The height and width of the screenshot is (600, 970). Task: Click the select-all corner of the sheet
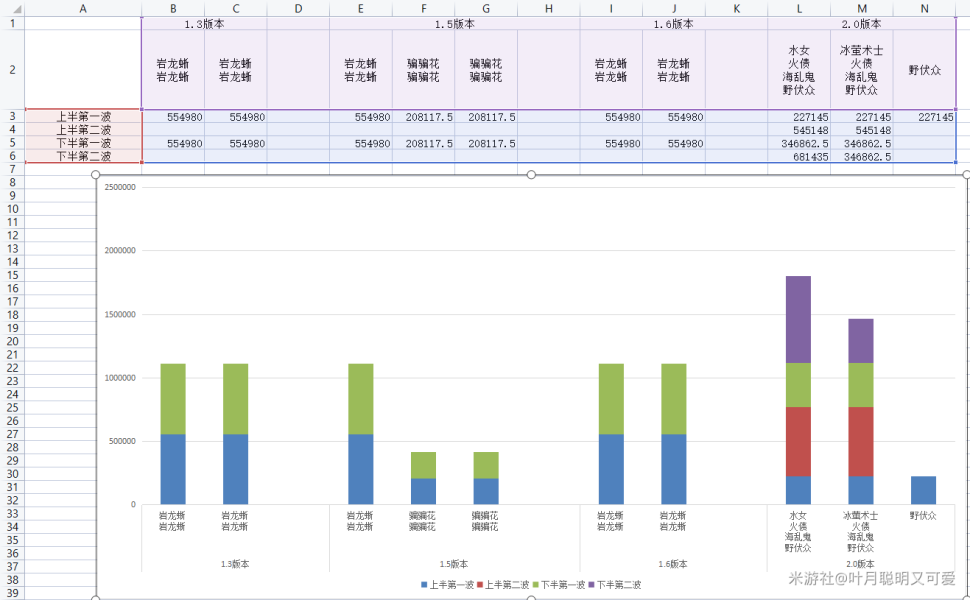pyautogui.click(x=12, y=8)
